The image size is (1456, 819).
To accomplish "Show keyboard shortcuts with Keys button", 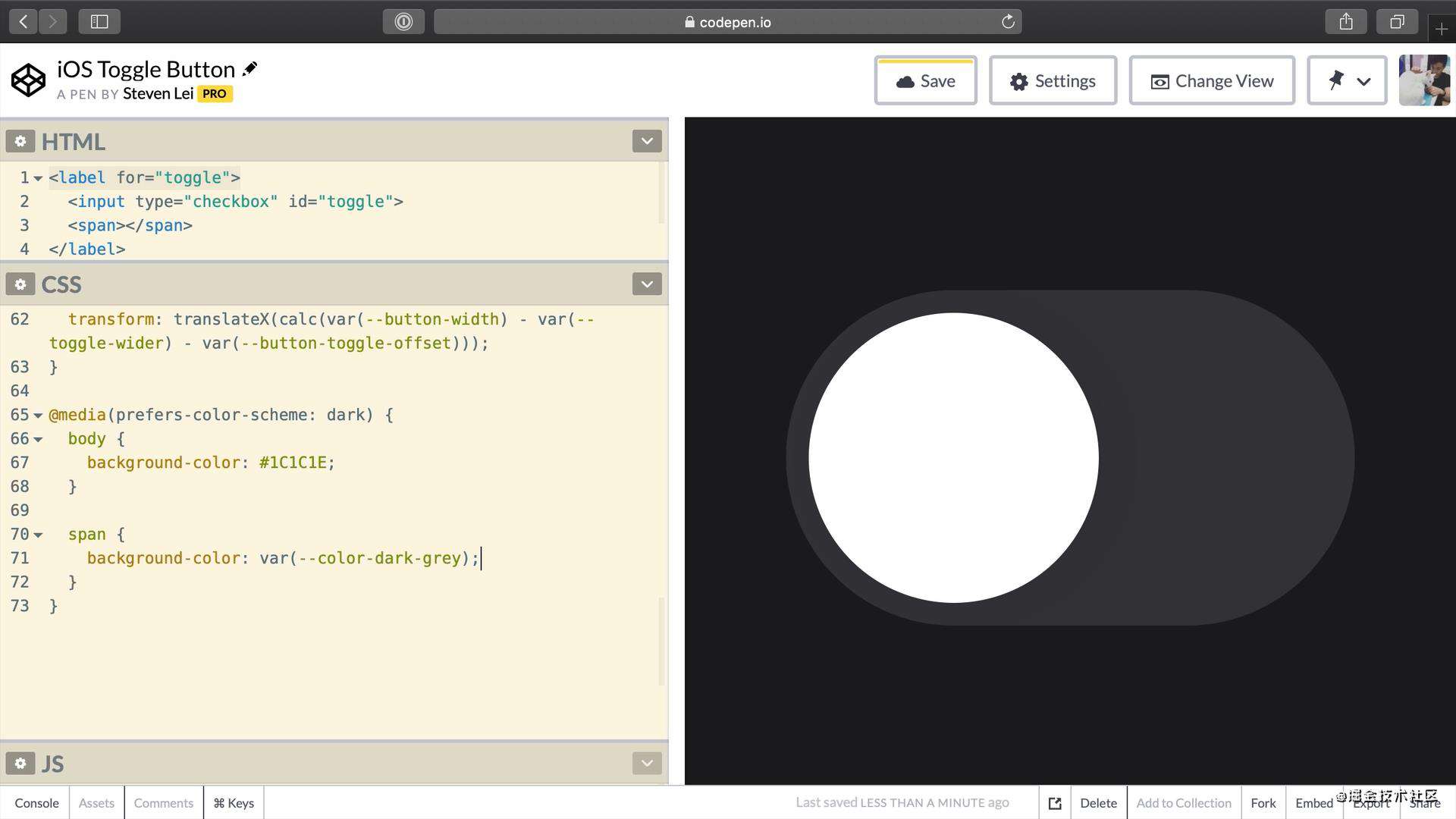I will pyautogui.click(x=234, y=803).
